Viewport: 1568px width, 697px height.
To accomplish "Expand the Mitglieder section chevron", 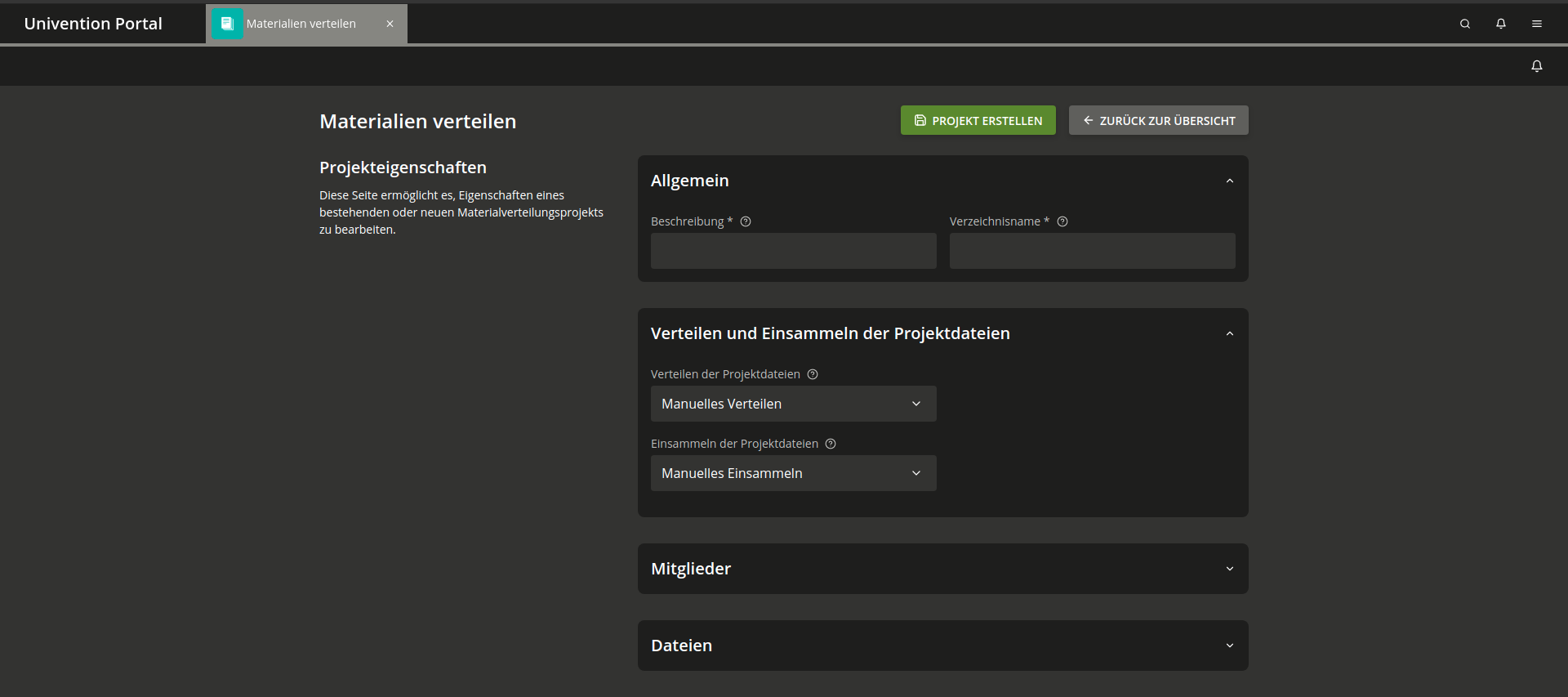I will coord(1230,569).
